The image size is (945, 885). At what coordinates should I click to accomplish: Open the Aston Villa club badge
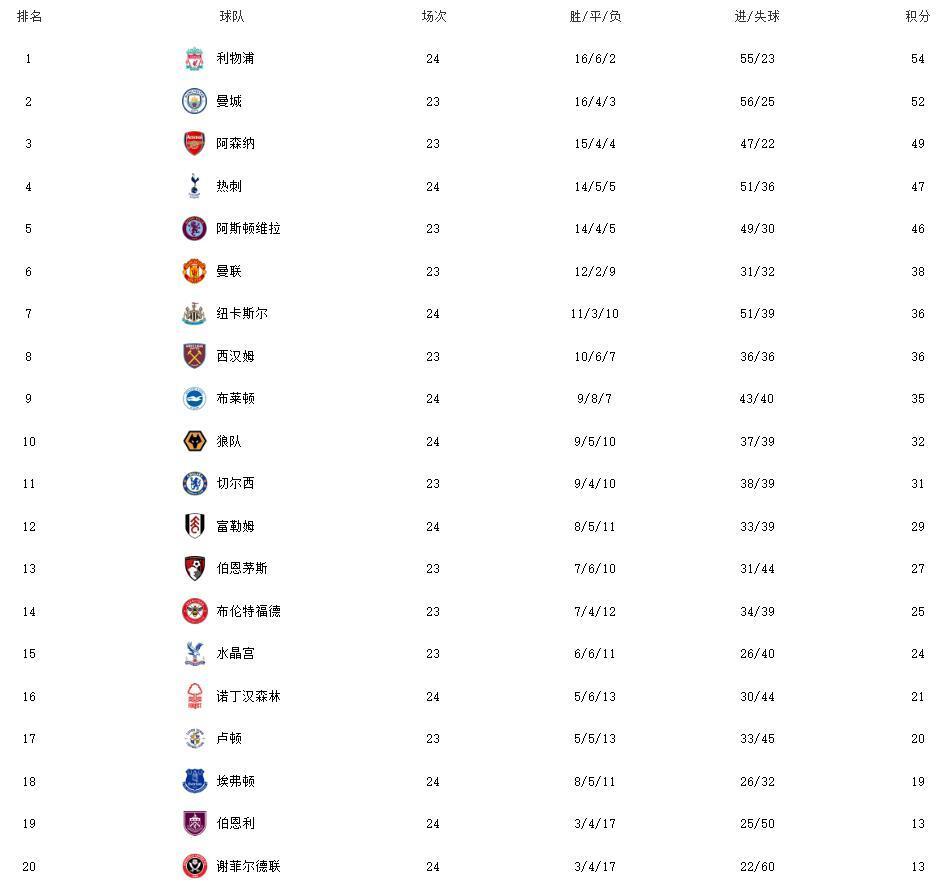point(194,229)
